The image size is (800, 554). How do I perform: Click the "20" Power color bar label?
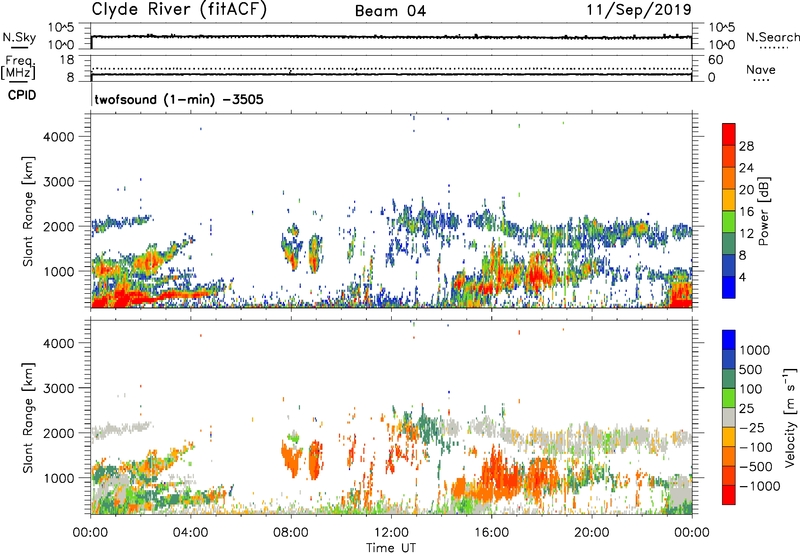point(746,190)
